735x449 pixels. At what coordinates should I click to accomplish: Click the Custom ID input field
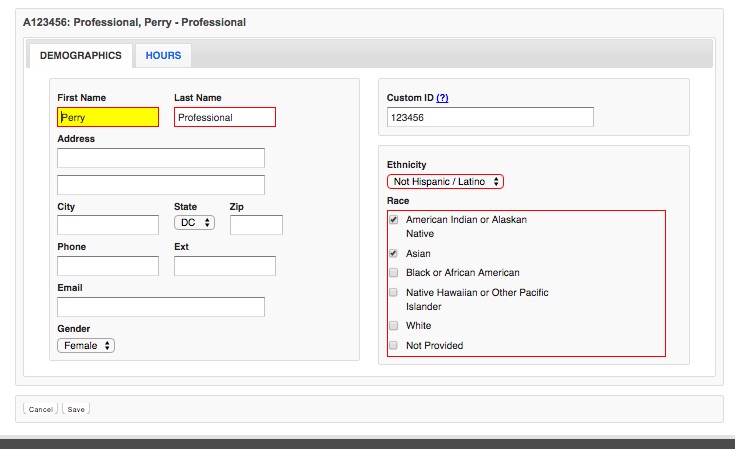click(x=490, y=117)
